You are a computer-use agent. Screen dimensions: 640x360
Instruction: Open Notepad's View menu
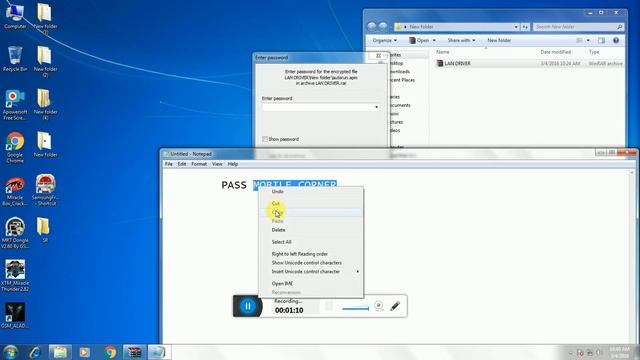(217, 164)
